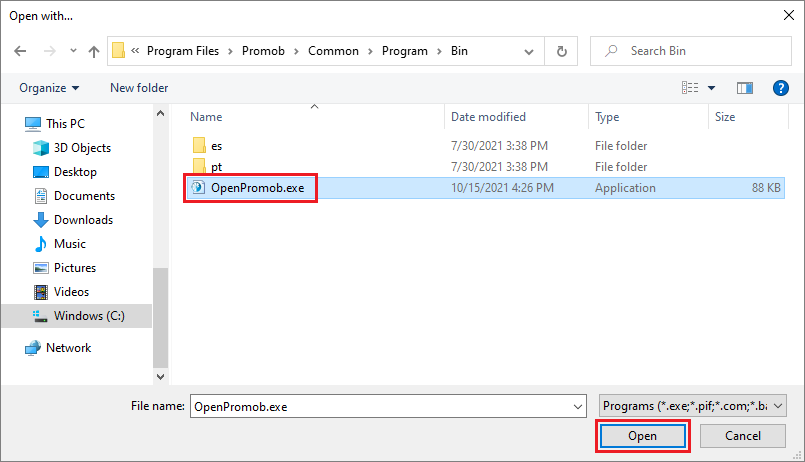Select Promob in the breadcrumb path
The image size is (805, 462).
tap(263, 51)
